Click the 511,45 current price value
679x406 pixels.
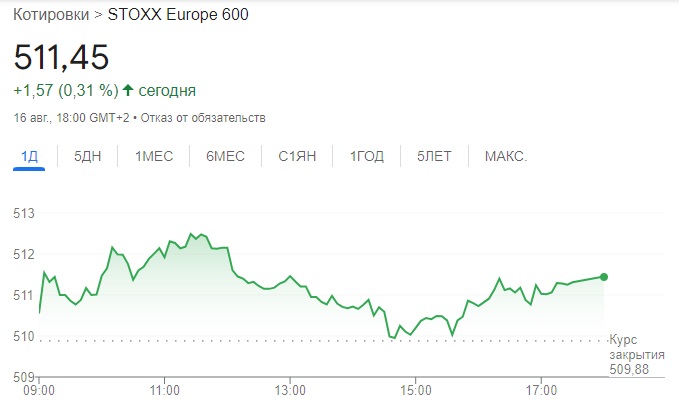(61, 57)
